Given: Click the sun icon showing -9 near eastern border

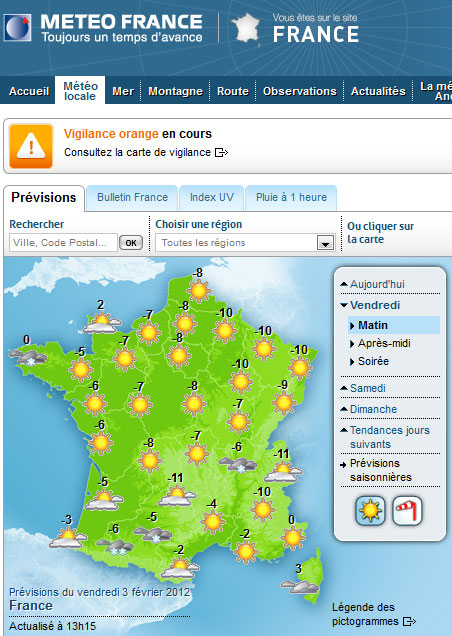Looking at the screenshot, I should point(284,403).
